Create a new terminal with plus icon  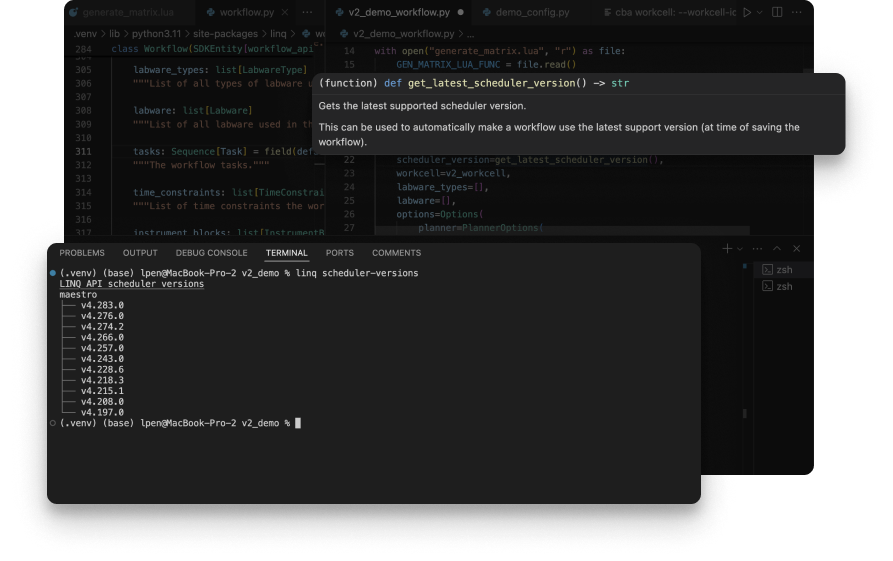tap(727, 248)
